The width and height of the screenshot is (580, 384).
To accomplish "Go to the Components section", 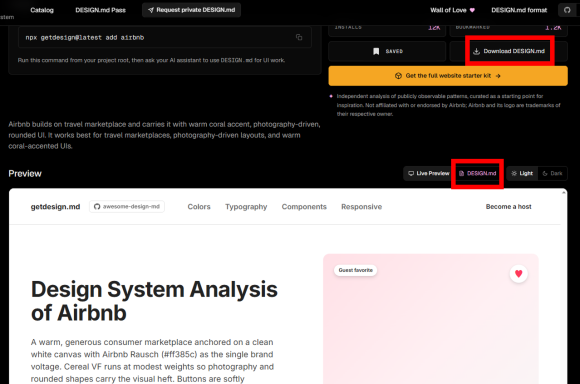I will point(304,207).
